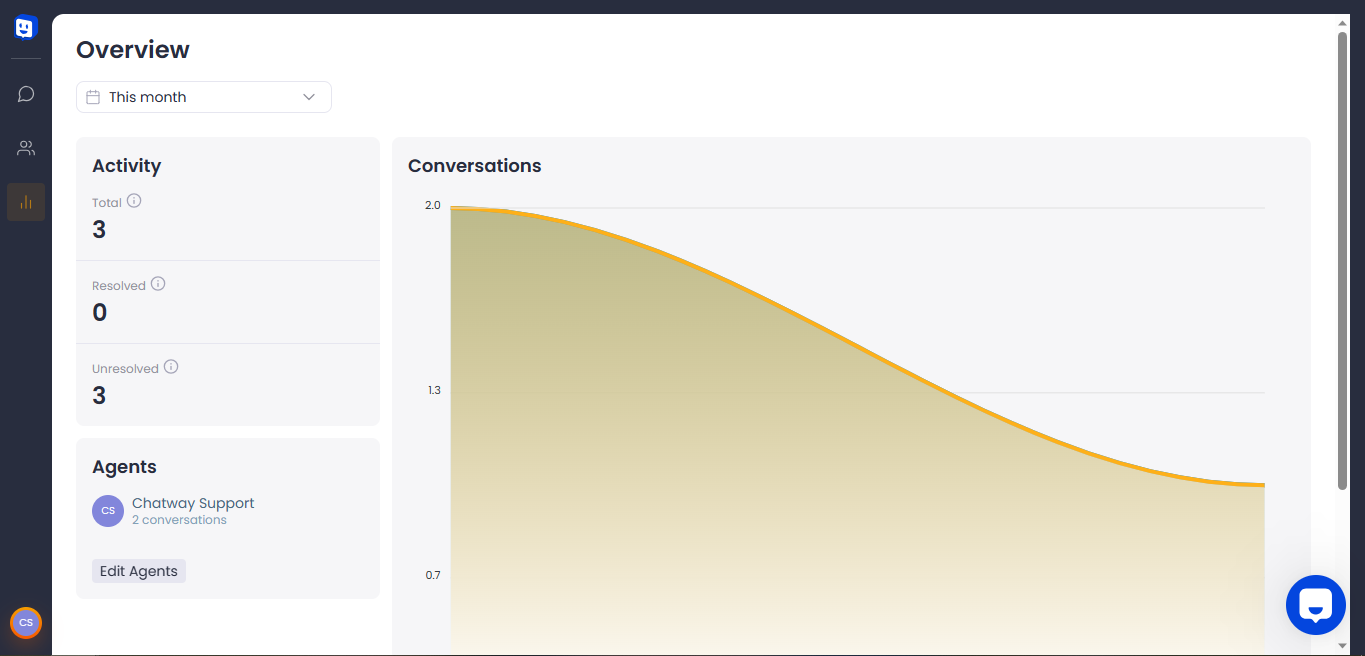Click the 0.7 y-axis label
The width and height of the screenshot is (1365, 656).
[x=433, y=575]
